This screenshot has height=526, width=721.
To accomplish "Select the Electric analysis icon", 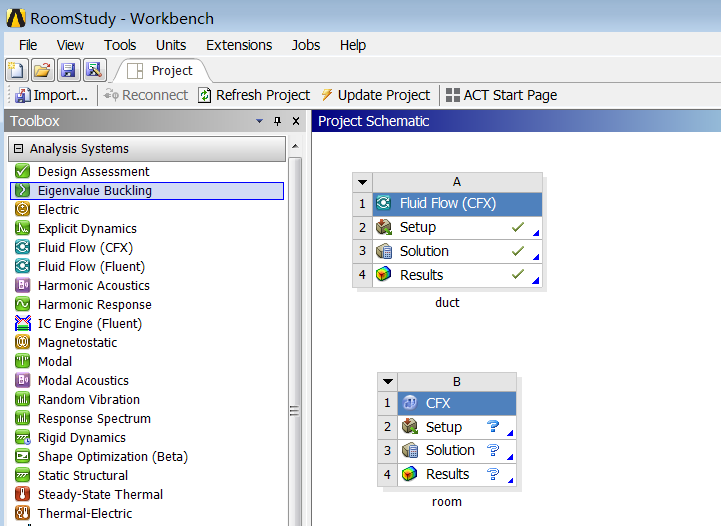I will pos(23,209).
